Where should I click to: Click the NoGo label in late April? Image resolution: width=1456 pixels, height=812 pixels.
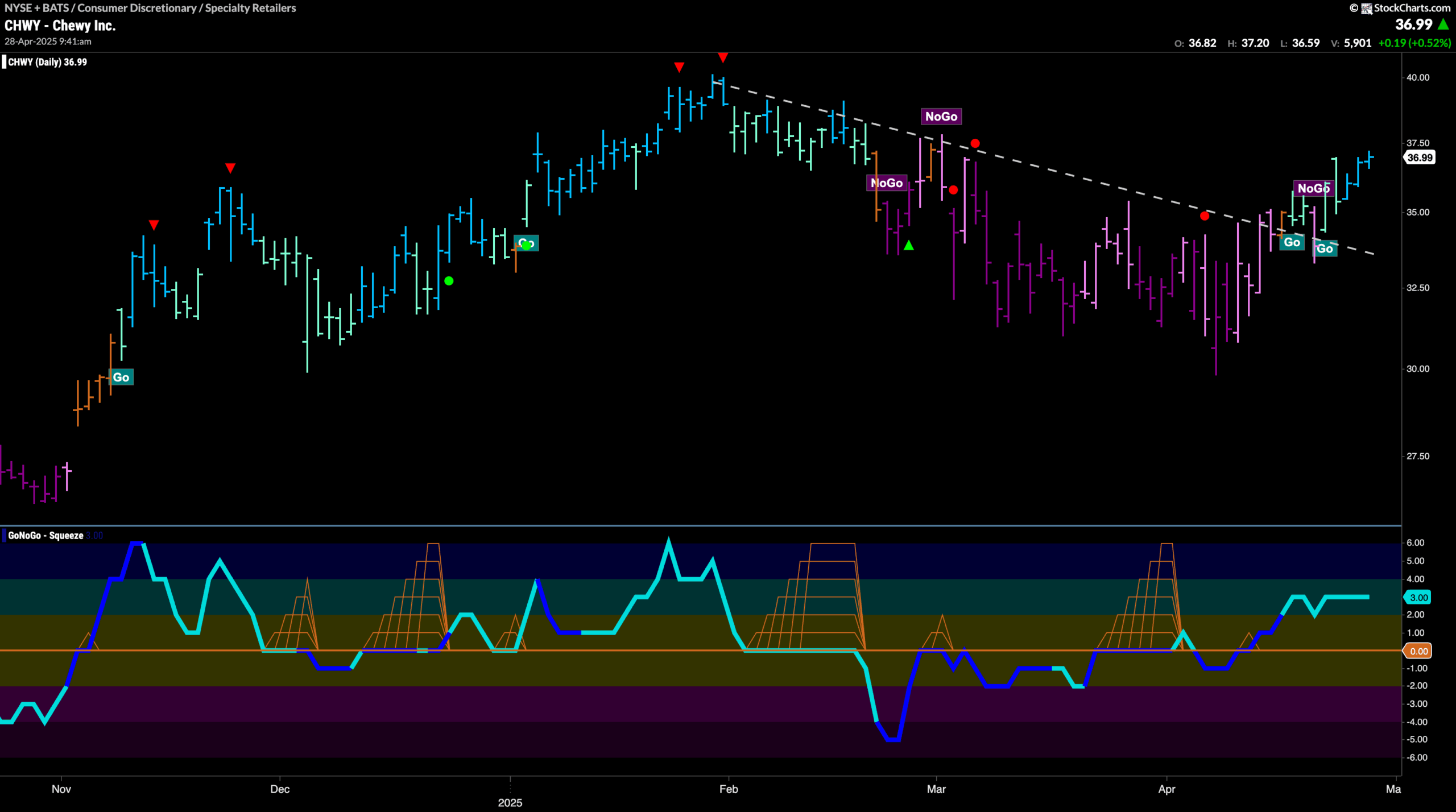point(1313,188)
